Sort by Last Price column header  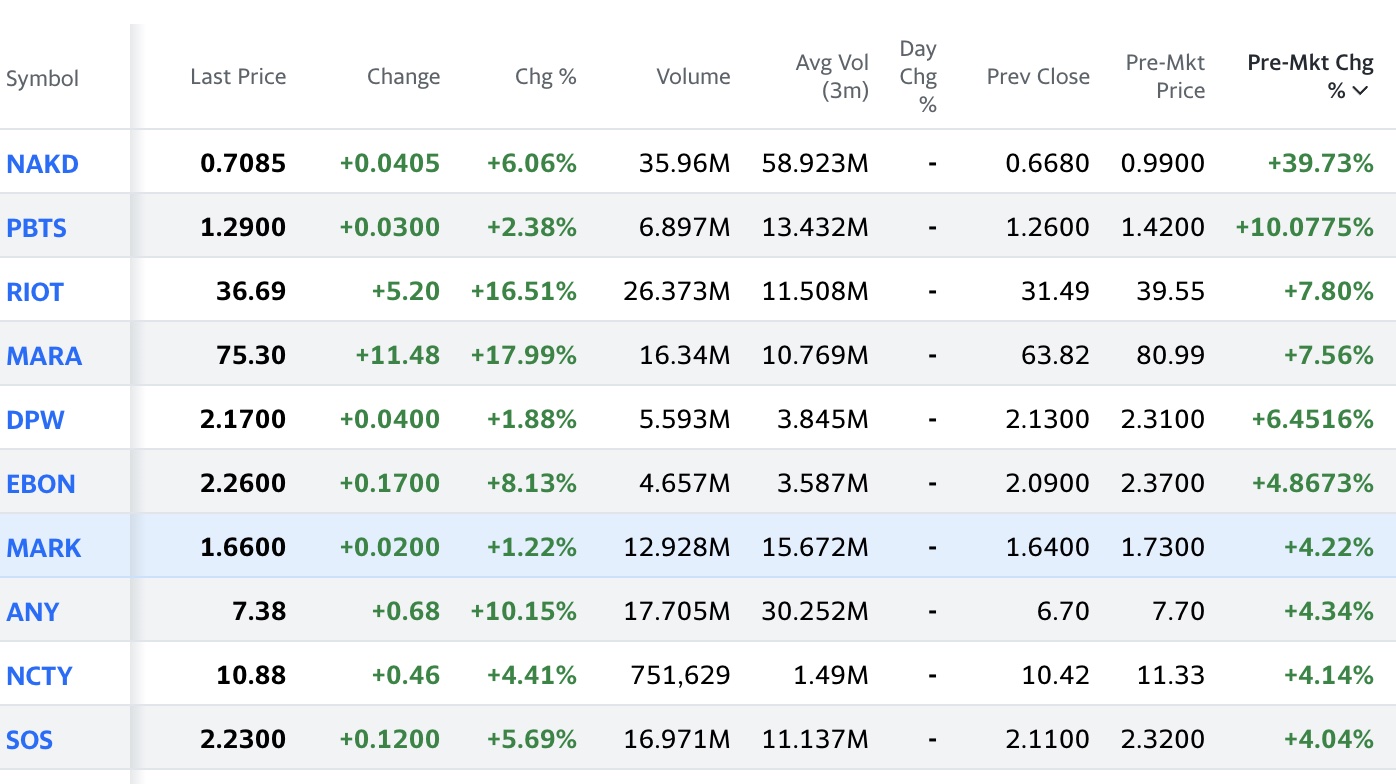238,77
